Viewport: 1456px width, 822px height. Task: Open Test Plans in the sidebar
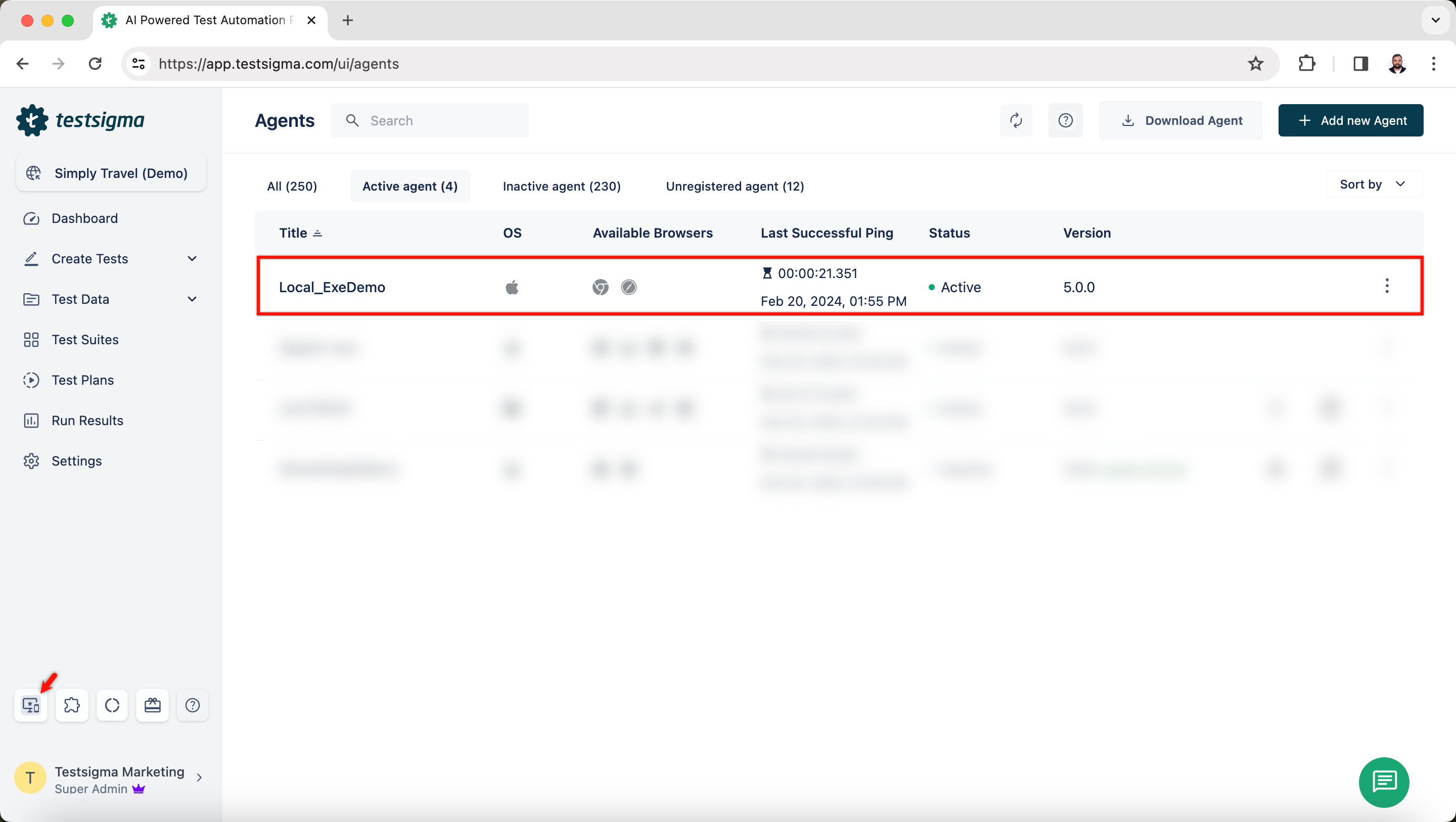click(82, 380)
